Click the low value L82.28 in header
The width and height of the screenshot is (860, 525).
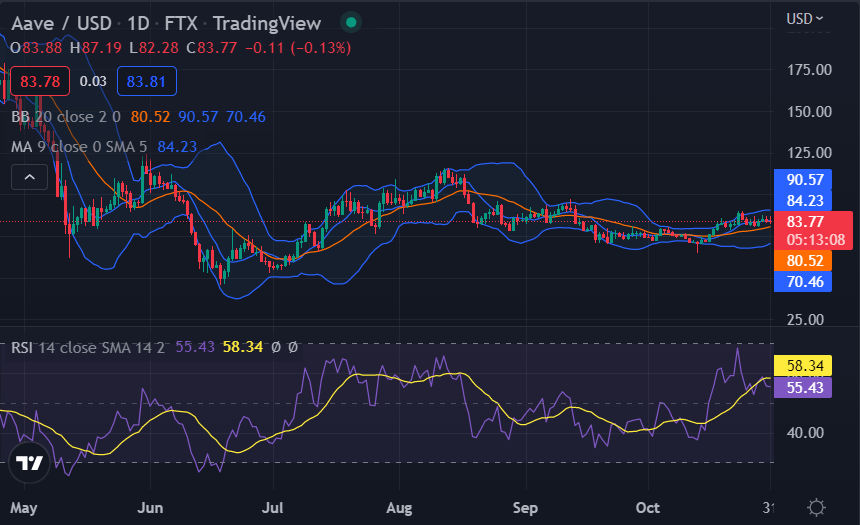(154, 48)
